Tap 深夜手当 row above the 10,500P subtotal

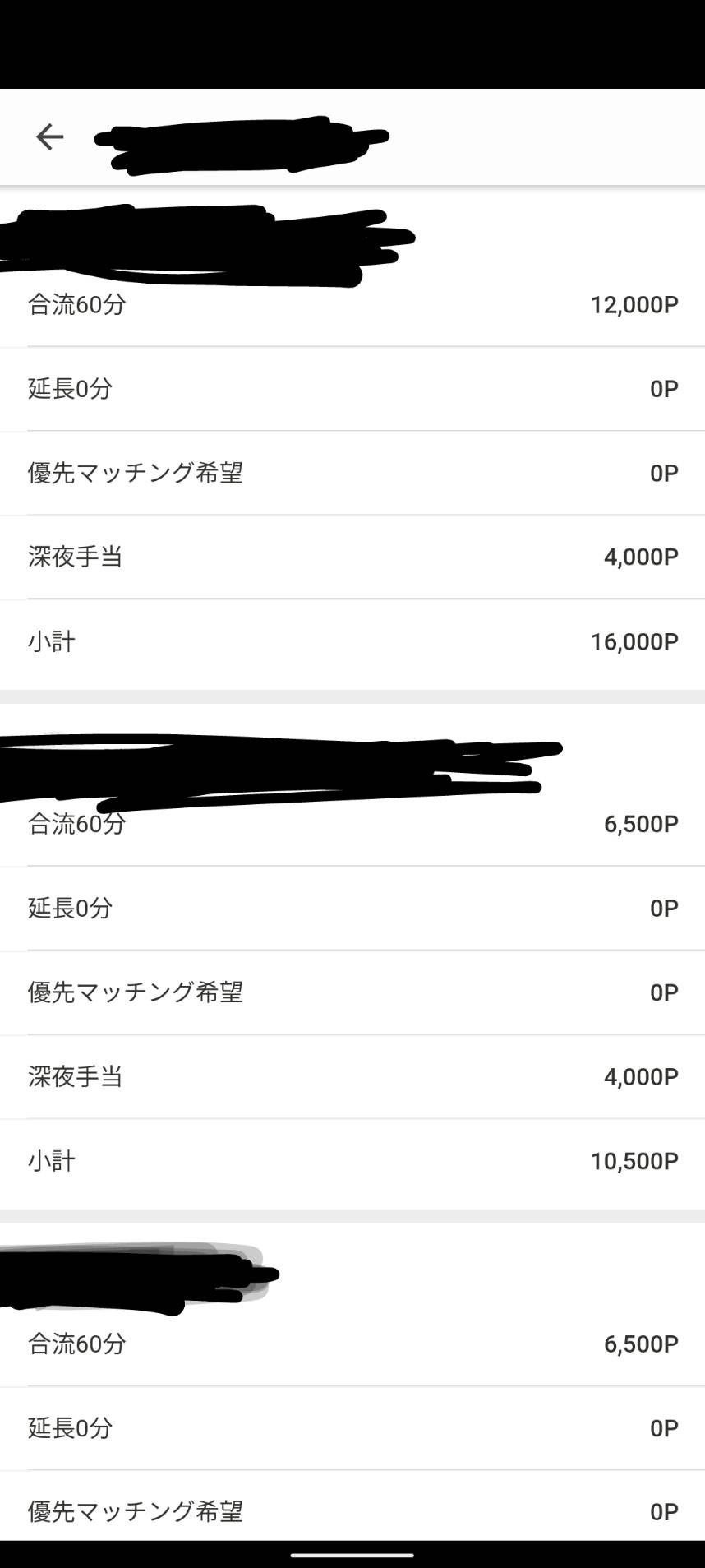coord(352,1076)
